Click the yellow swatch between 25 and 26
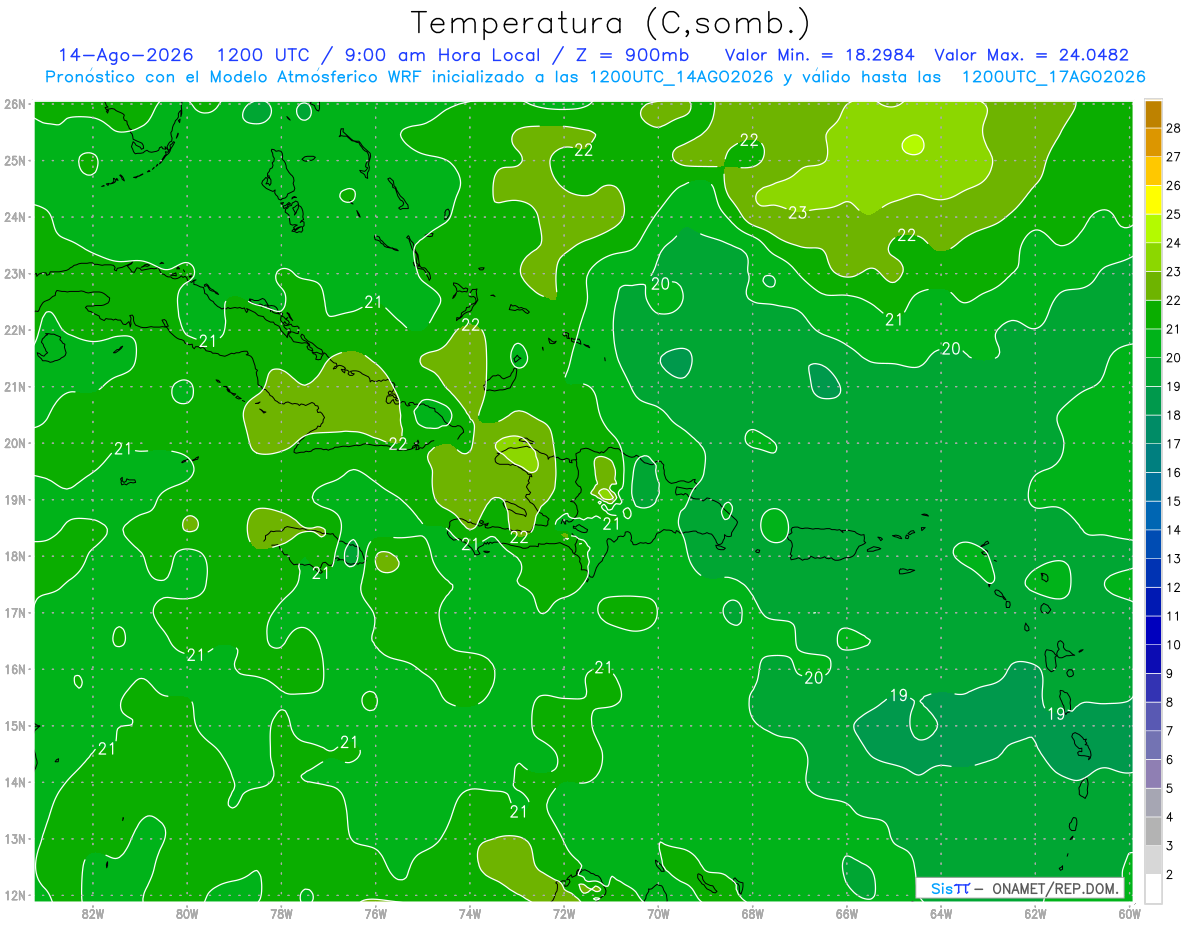The height and width of the screenshot is (927, 1200). (x=1153, y=200)
